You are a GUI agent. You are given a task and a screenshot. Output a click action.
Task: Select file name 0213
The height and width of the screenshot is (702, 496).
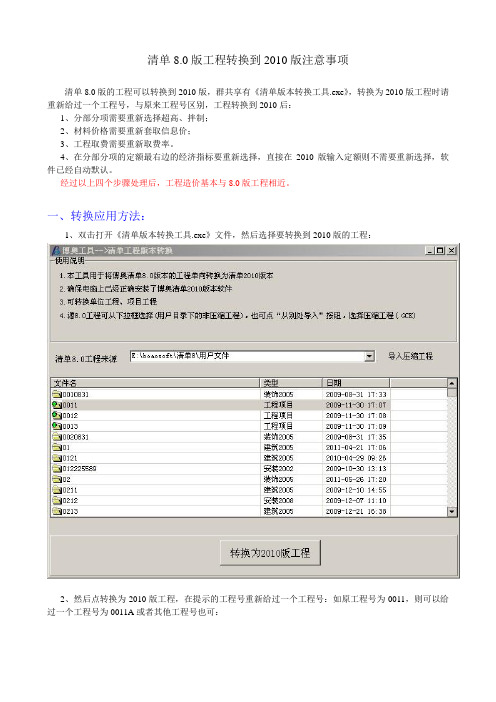point(70,511)
